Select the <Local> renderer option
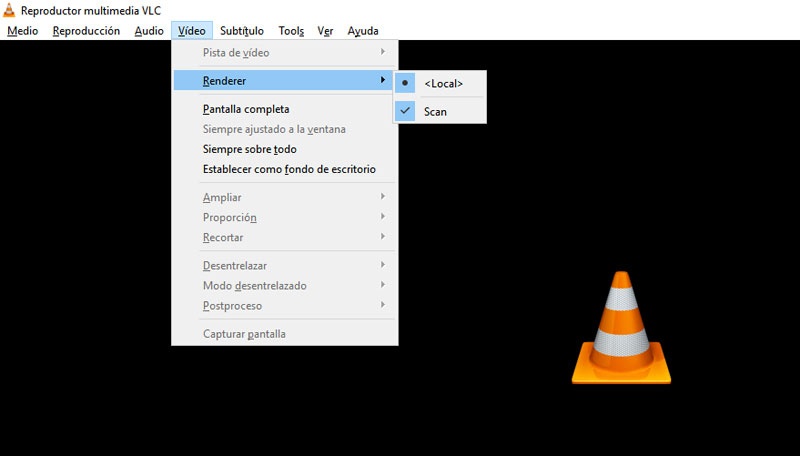Screen dimensions: 800x456 [x=440, y=84]
